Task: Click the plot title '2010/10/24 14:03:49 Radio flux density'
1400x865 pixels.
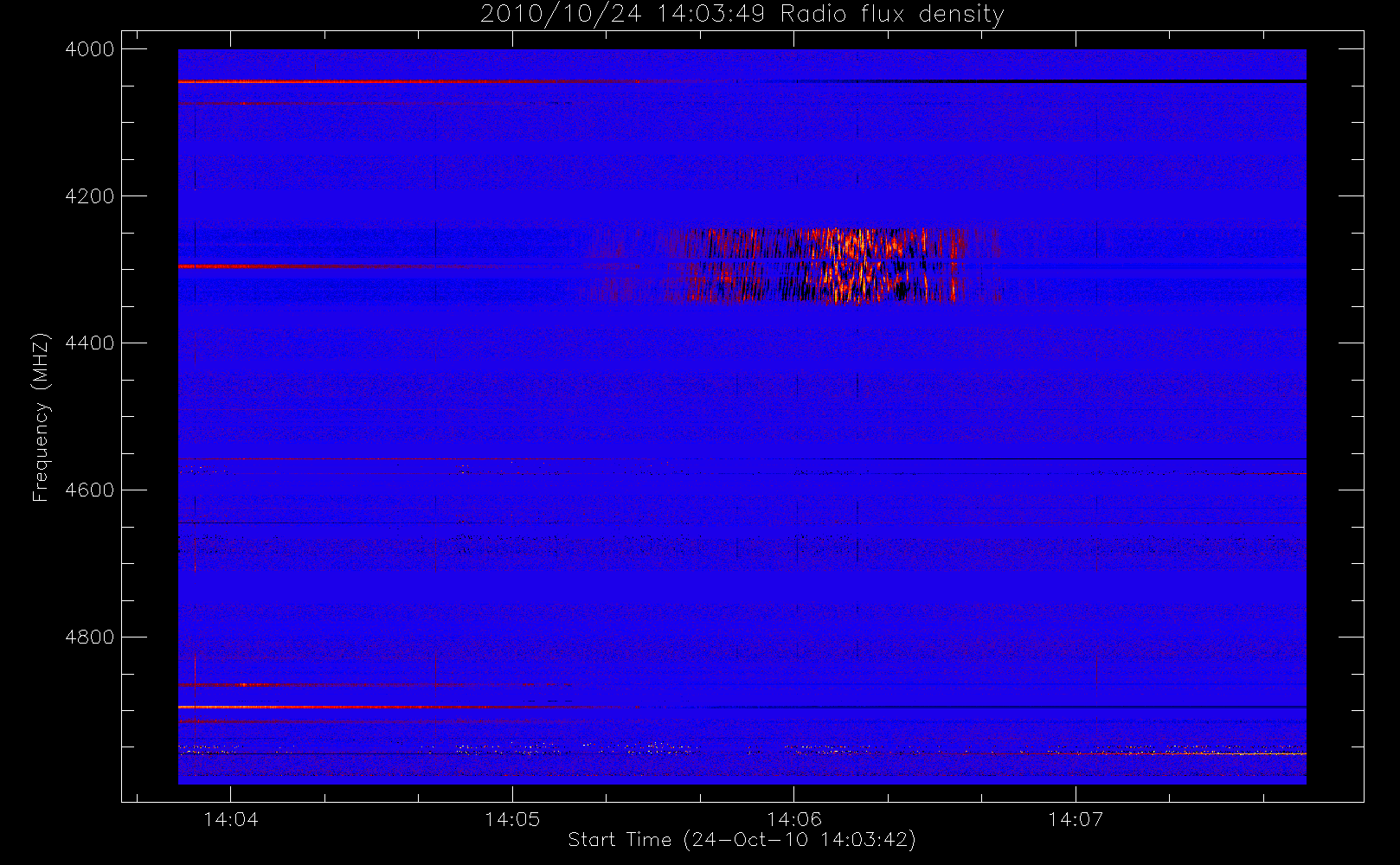Action: (x=742, y=15)
